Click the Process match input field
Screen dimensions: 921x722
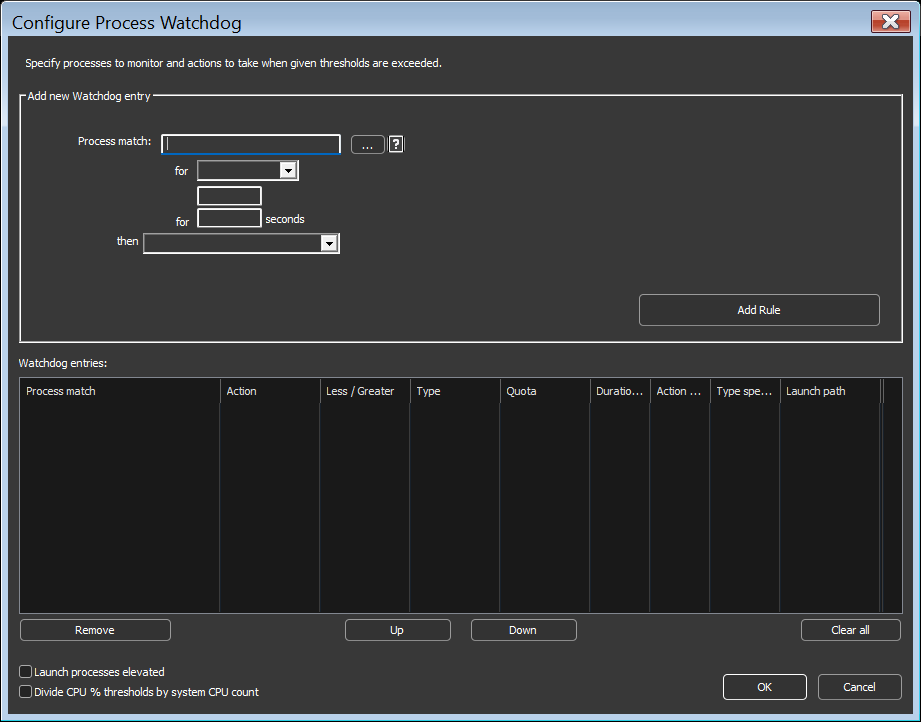[251, 144]
